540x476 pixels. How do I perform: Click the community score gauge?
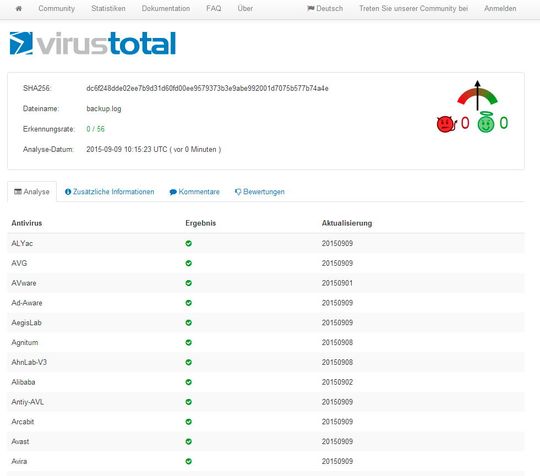click(x=477, y=95)
